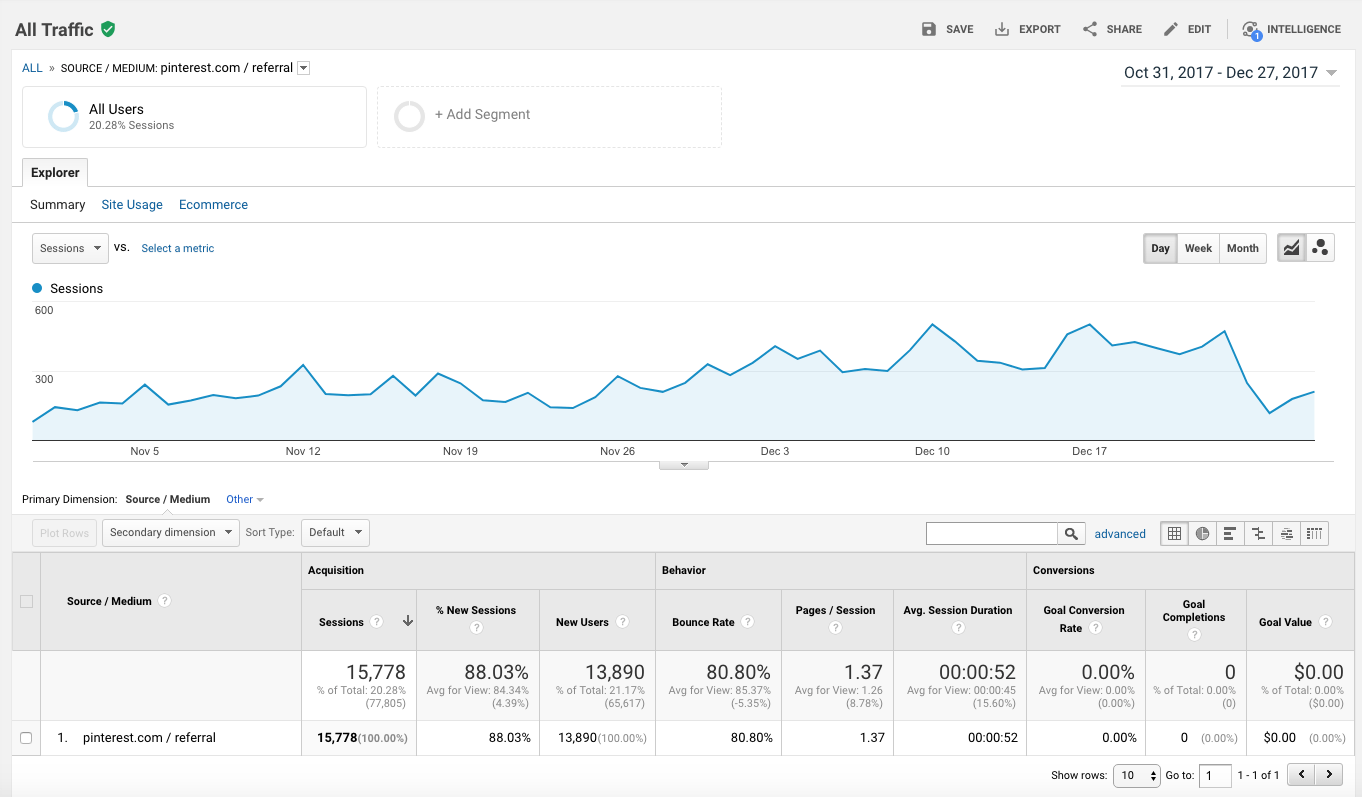Collapse the chart using the handle below timeline
The height and width of the screenshot is (797, 1362).
point(684,464)
